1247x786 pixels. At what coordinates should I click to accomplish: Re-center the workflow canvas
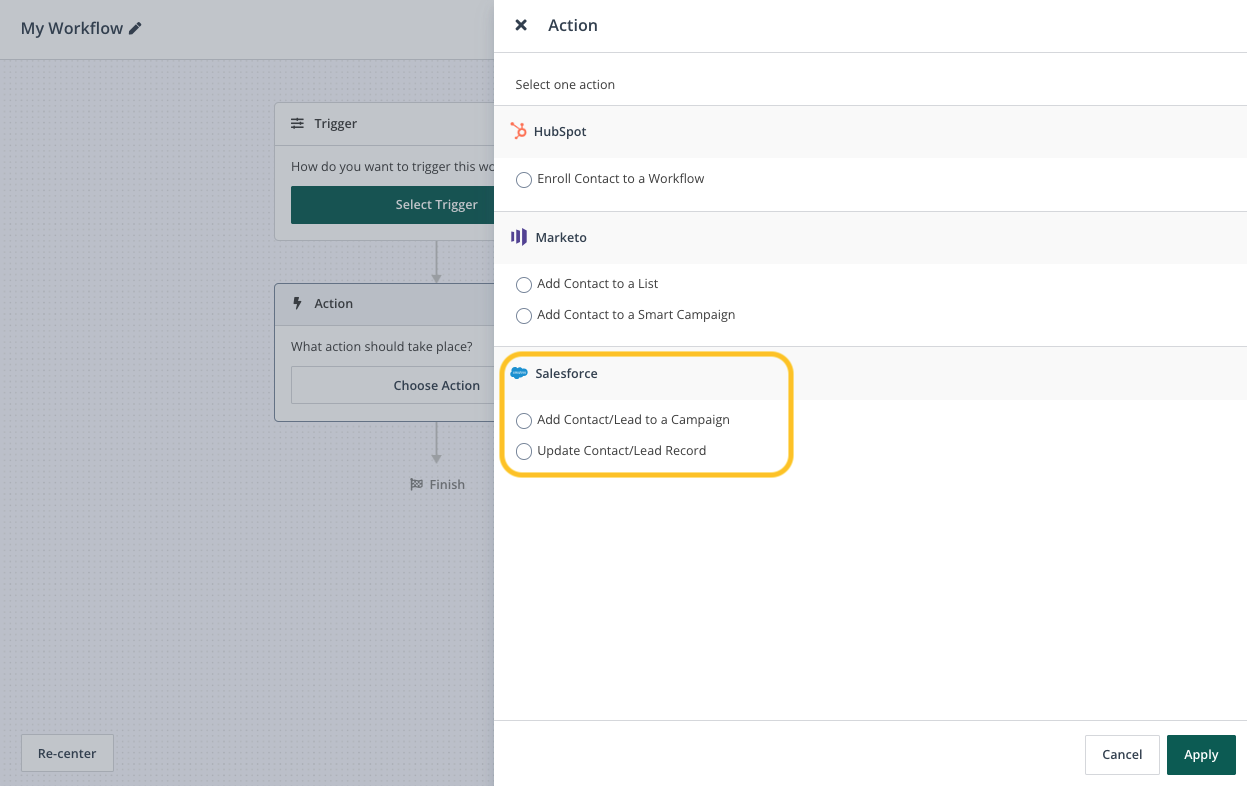point(67,753)
